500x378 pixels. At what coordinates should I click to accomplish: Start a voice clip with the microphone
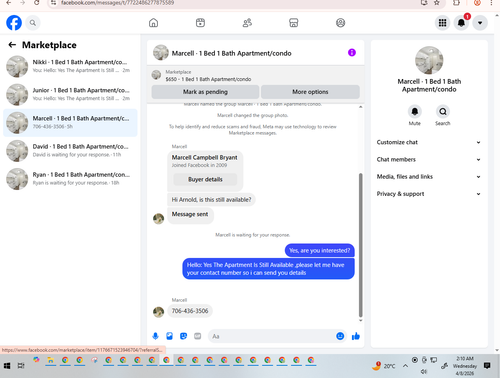coord(155,336)
